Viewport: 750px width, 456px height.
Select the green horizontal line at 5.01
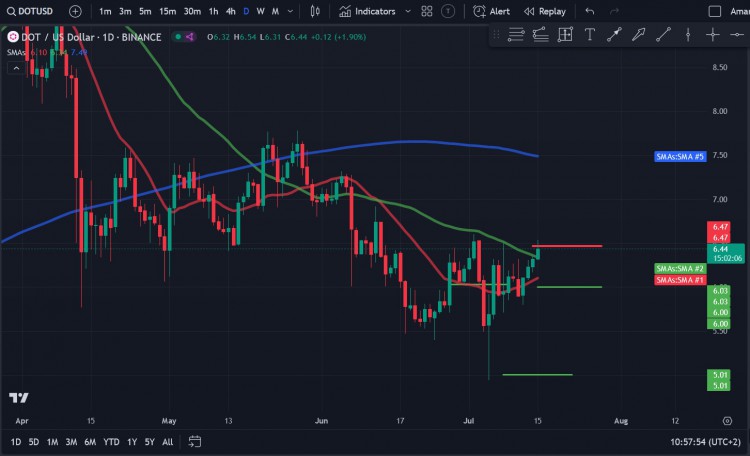537,375
